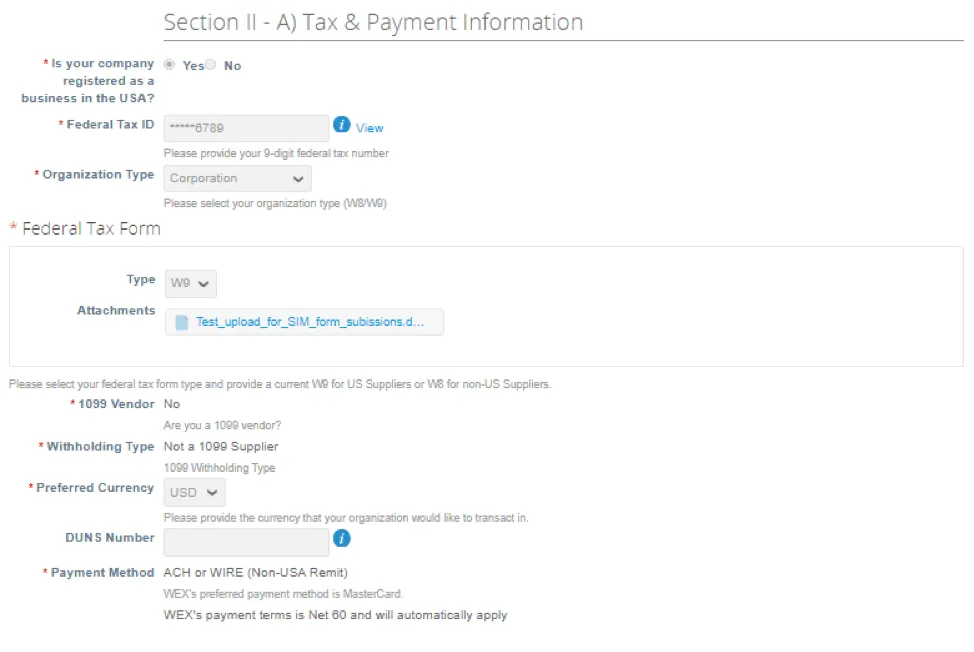
Task: Click the Section II Tax & Payment Information heading
Action: pos(373,22)
